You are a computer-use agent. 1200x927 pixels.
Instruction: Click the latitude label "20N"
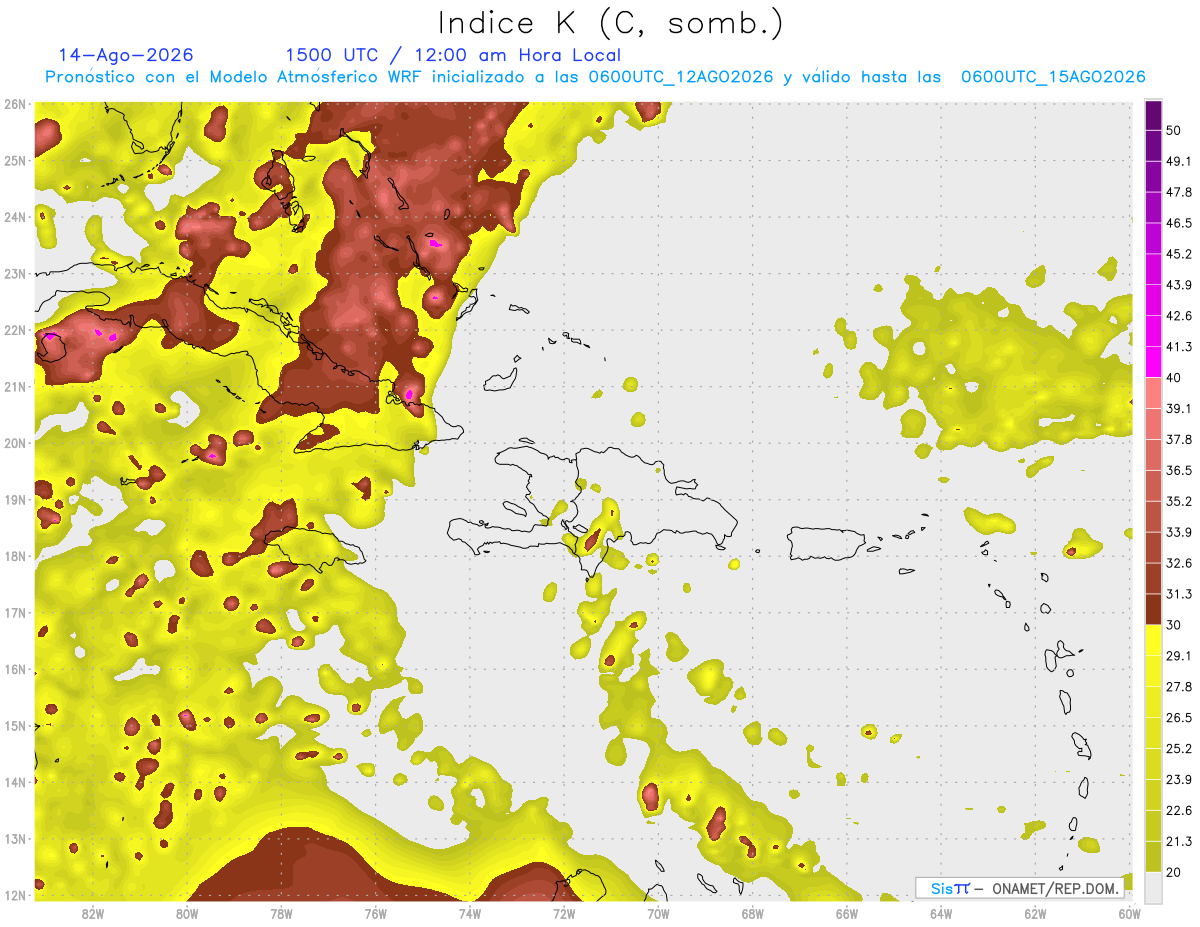click(15, 443)
